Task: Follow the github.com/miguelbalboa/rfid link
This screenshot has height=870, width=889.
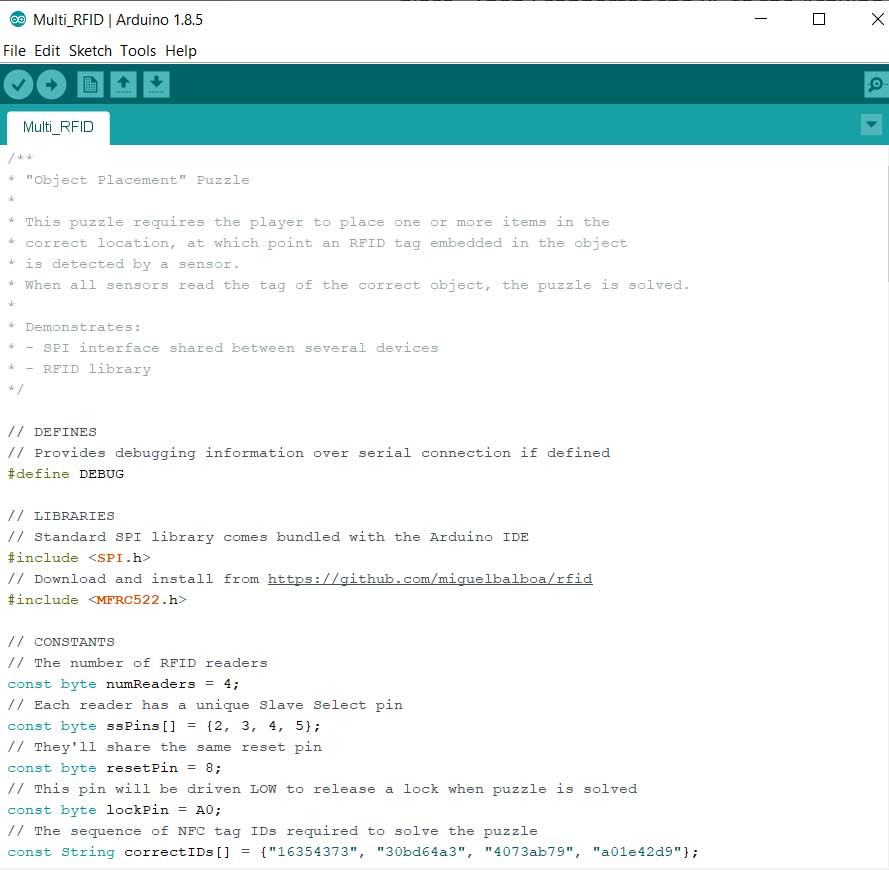Action: 430,579
